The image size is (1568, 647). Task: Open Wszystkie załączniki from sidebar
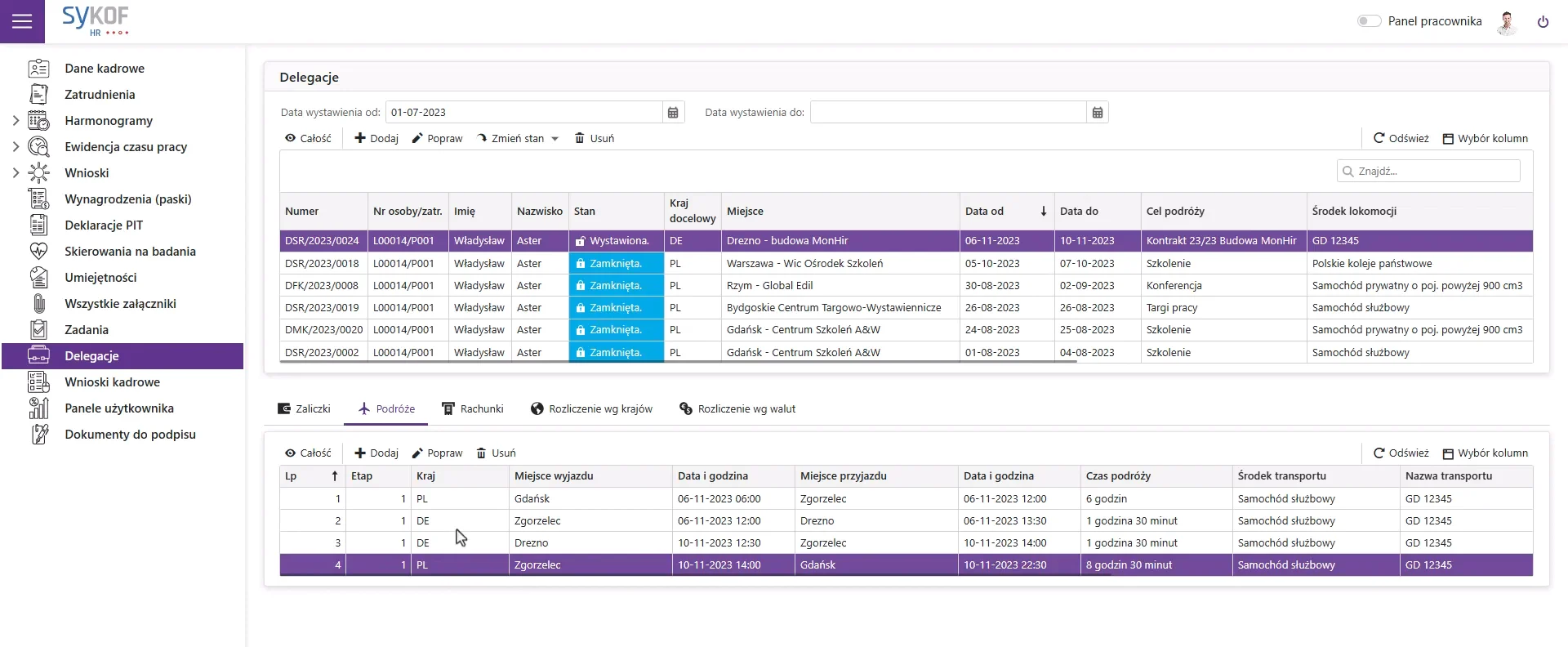point(120,304)
